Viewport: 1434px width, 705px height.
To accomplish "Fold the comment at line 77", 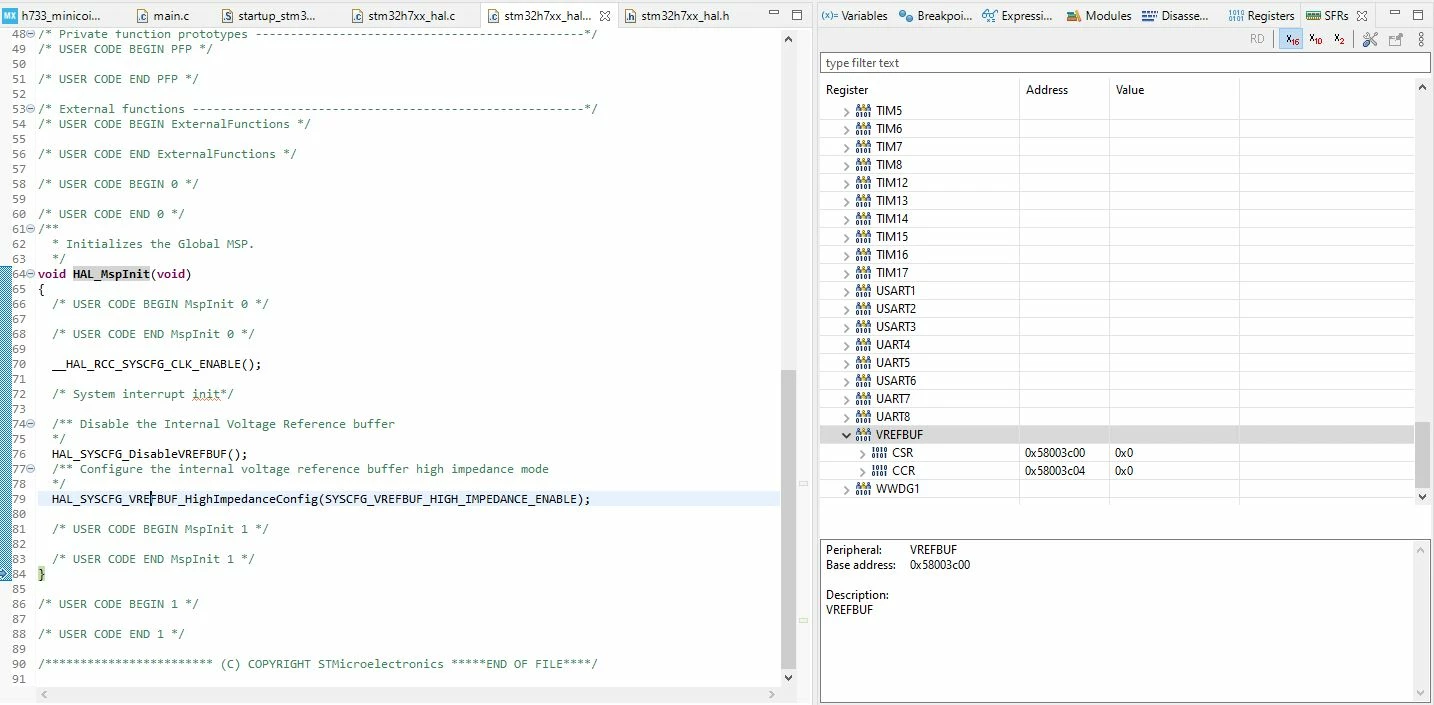I will click(x=31, y=469).
